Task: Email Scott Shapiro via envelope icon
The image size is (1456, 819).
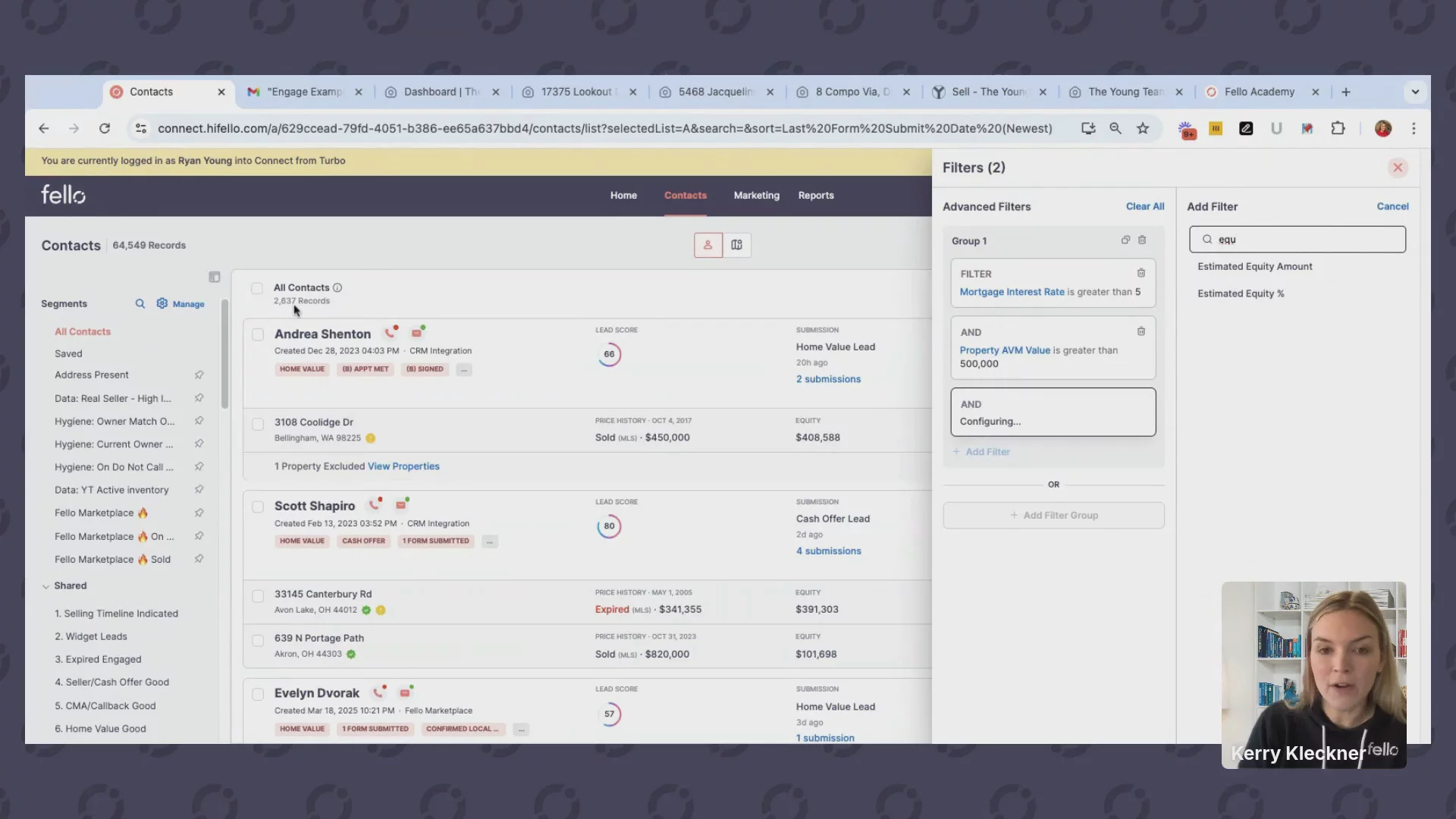Action: pos(401,505)
